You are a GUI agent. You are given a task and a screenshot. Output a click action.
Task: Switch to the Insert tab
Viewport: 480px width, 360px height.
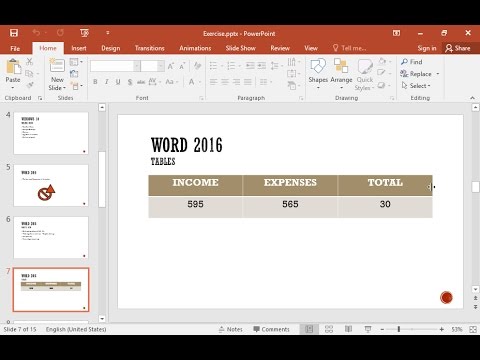click(79, 48)
